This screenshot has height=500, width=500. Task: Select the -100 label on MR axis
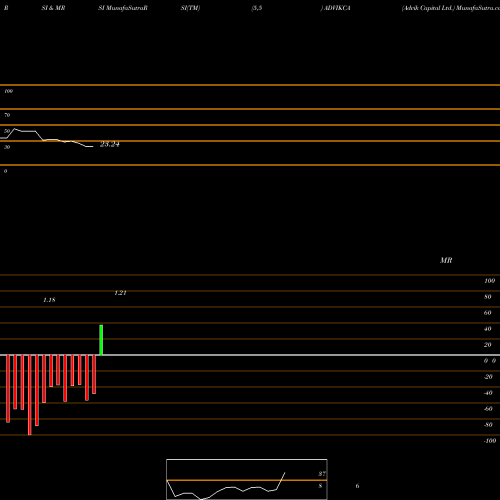[x=490, y=441]
